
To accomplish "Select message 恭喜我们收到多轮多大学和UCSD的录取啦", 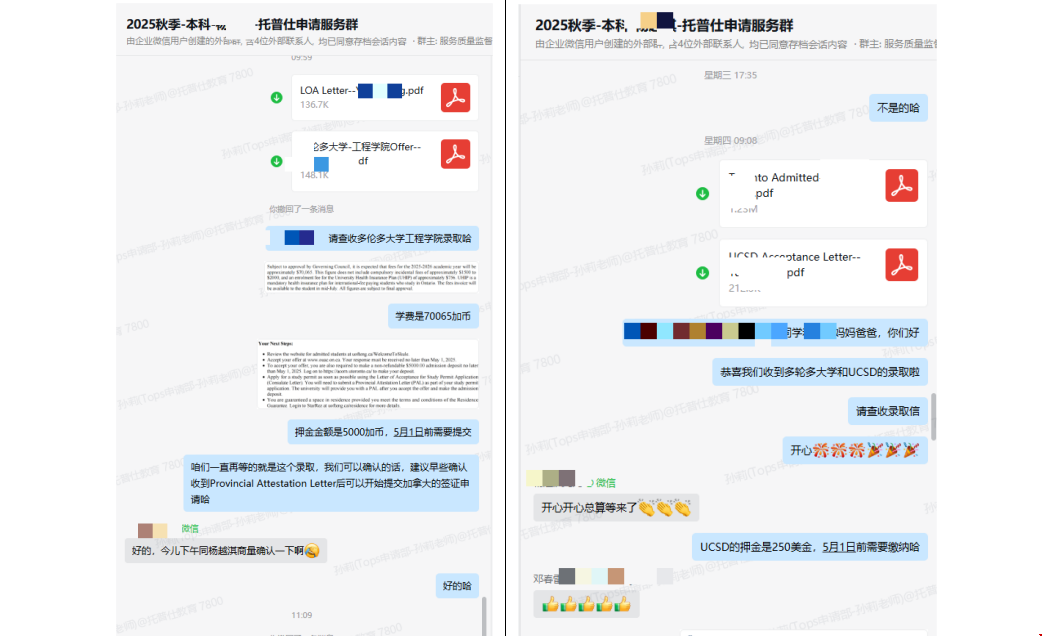I will point(820,372).
